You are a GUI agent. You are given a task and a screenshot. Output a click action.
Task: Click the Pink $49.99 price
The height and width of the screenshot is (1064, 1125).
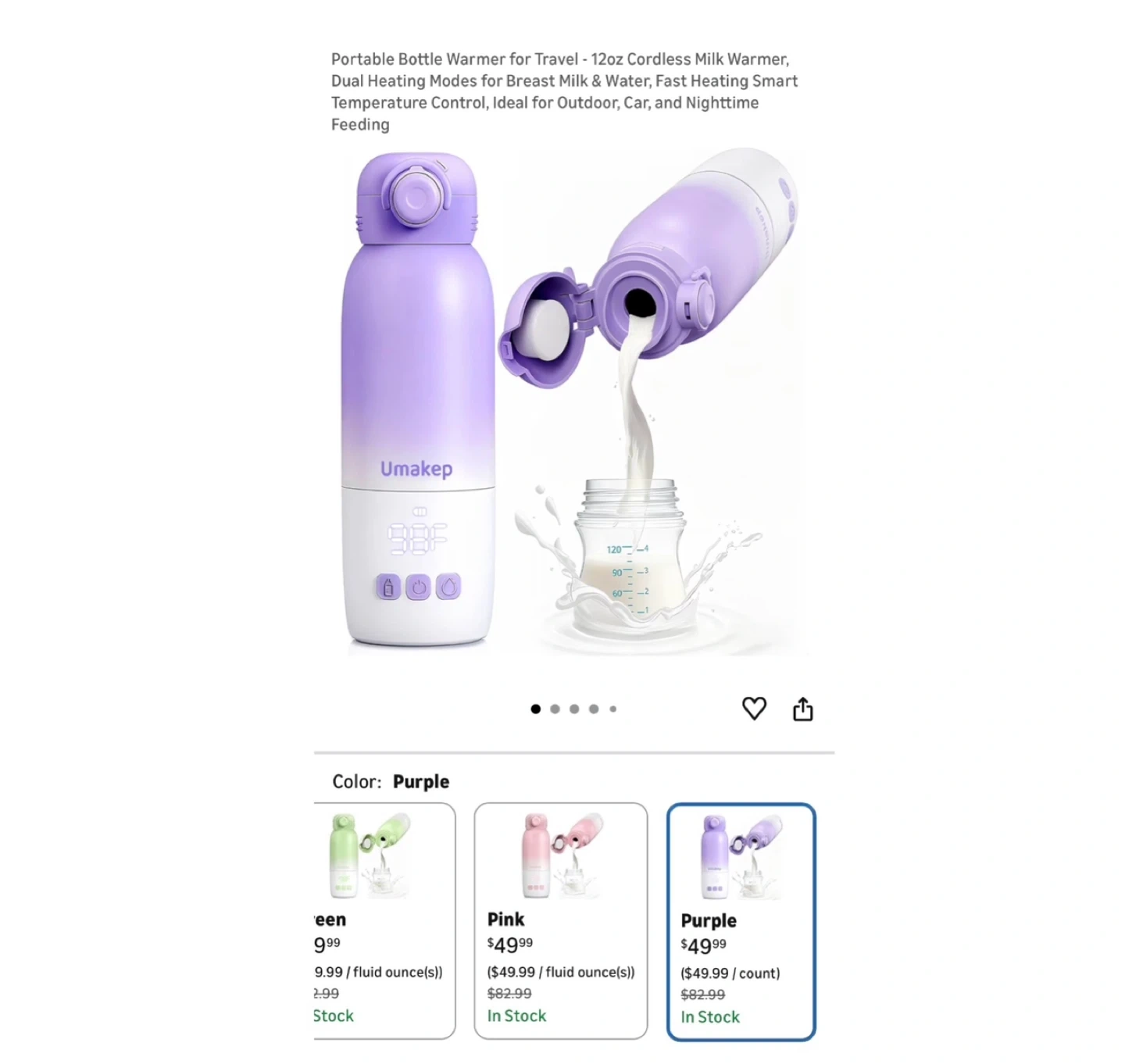coord(510,944)
